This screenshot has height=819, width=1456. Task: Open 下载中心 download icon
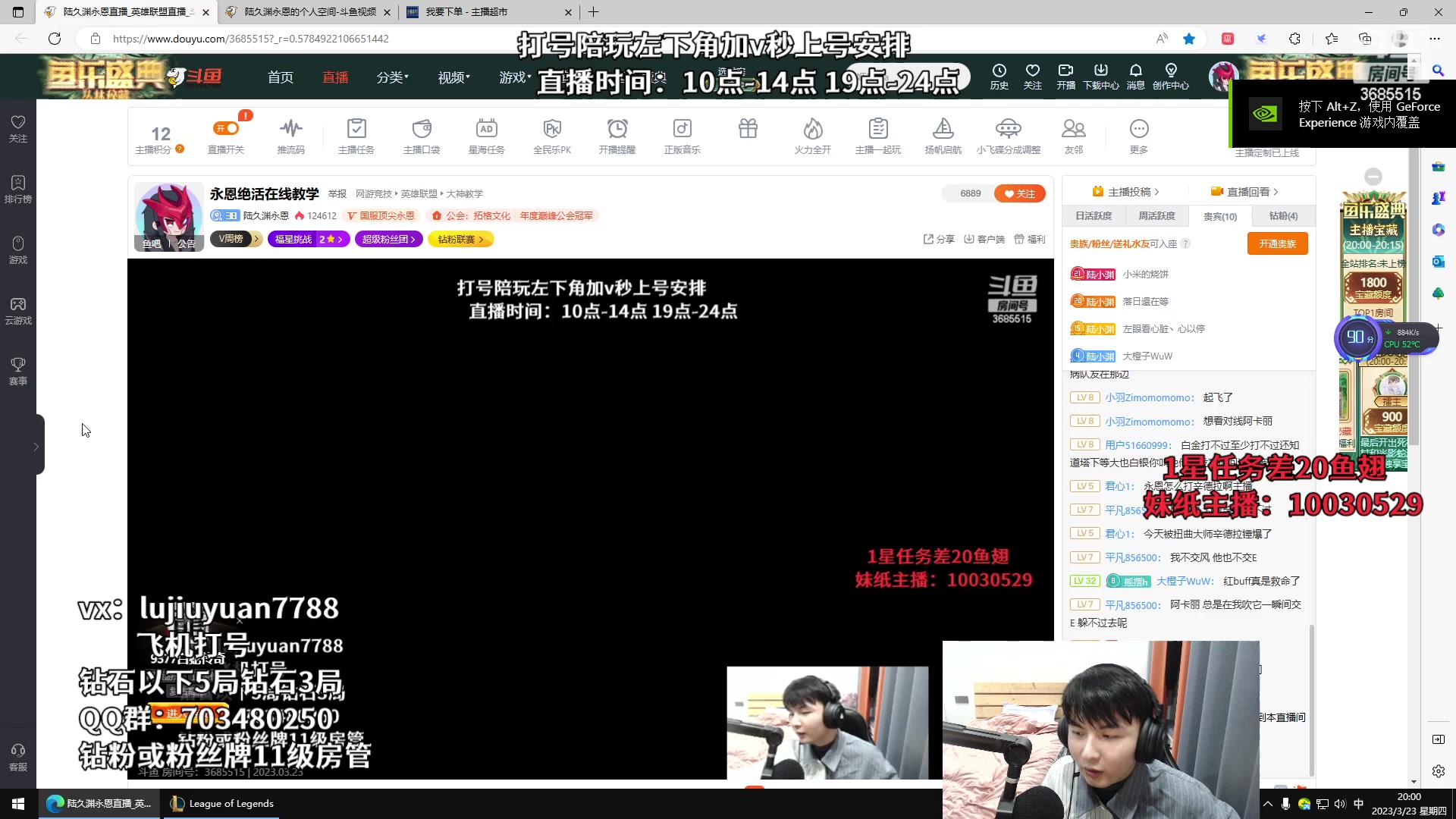pyautogui.click(x=1101, y=77)
